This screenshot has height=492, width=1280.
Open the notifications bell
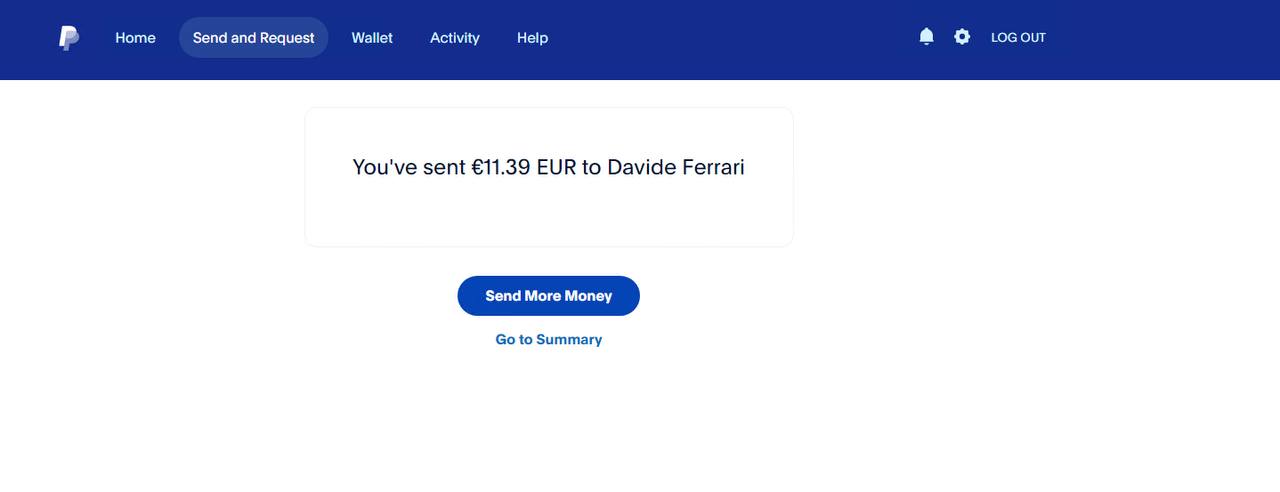[926, 37]
